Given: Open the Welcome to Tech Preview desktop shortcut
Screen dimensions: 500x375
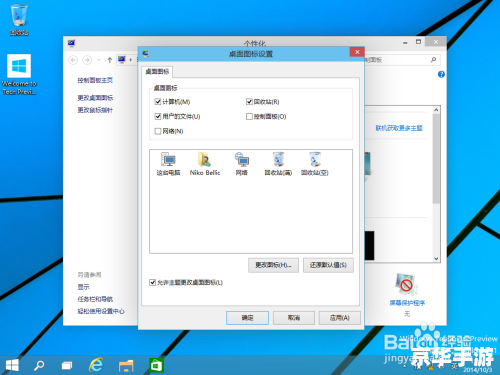Looking at the screenshot, I should (19, 74).
